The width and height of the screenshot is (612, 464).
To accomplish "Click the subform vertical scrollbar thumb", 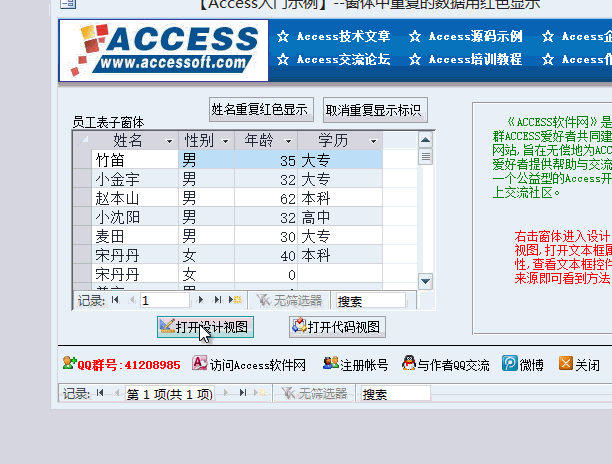I will pyautogui.click(x=425, y=157).
